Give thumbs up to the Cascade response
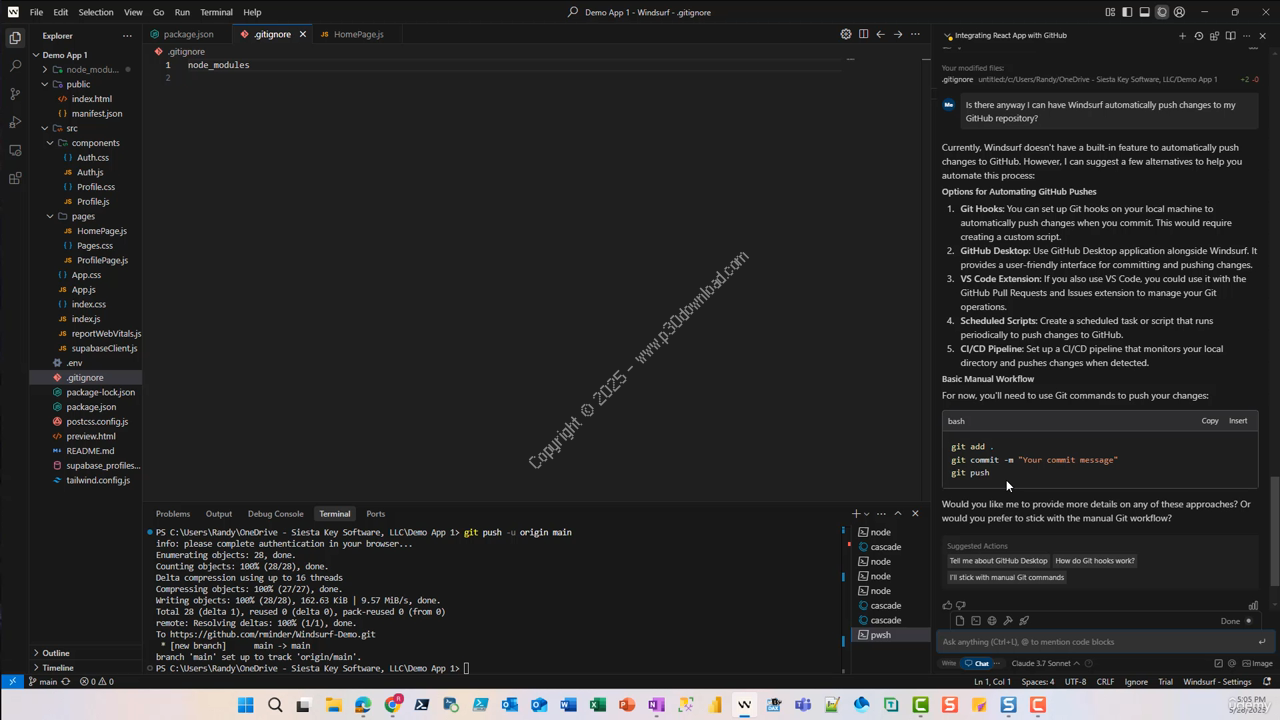The height and width of the screenshot is (720, 1280). [947, 605]
